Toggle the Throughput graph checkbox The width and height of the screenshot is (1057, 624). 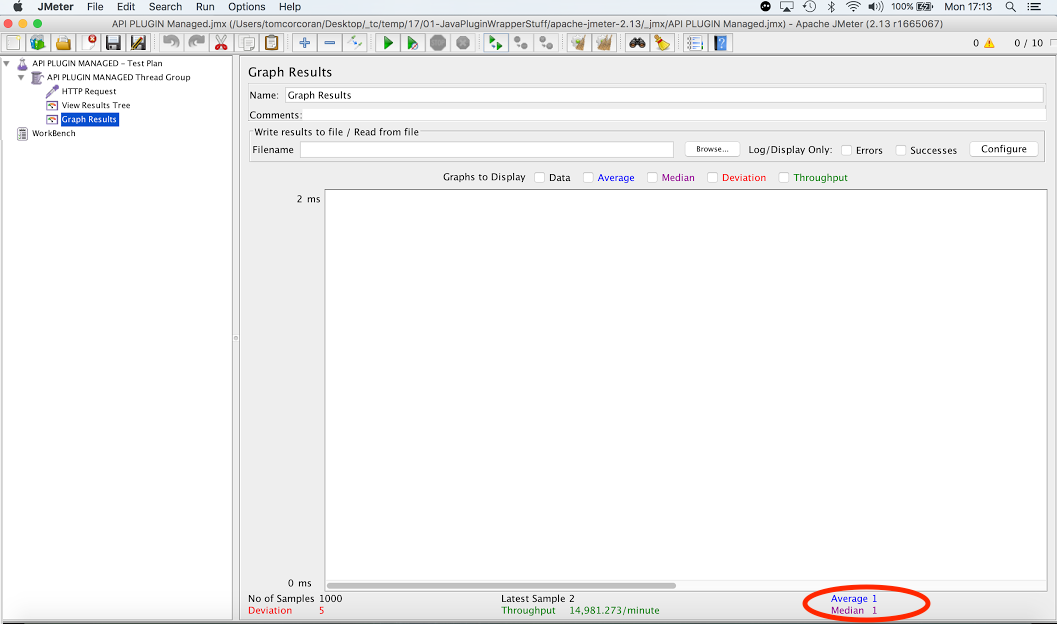click(784, 178)
